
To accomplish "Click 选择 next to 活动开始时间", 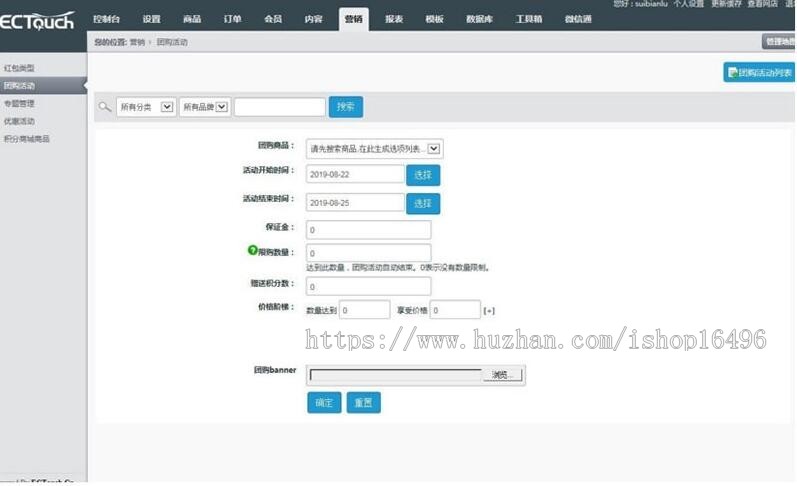I will pyautogui.click(x=423, y=175).
